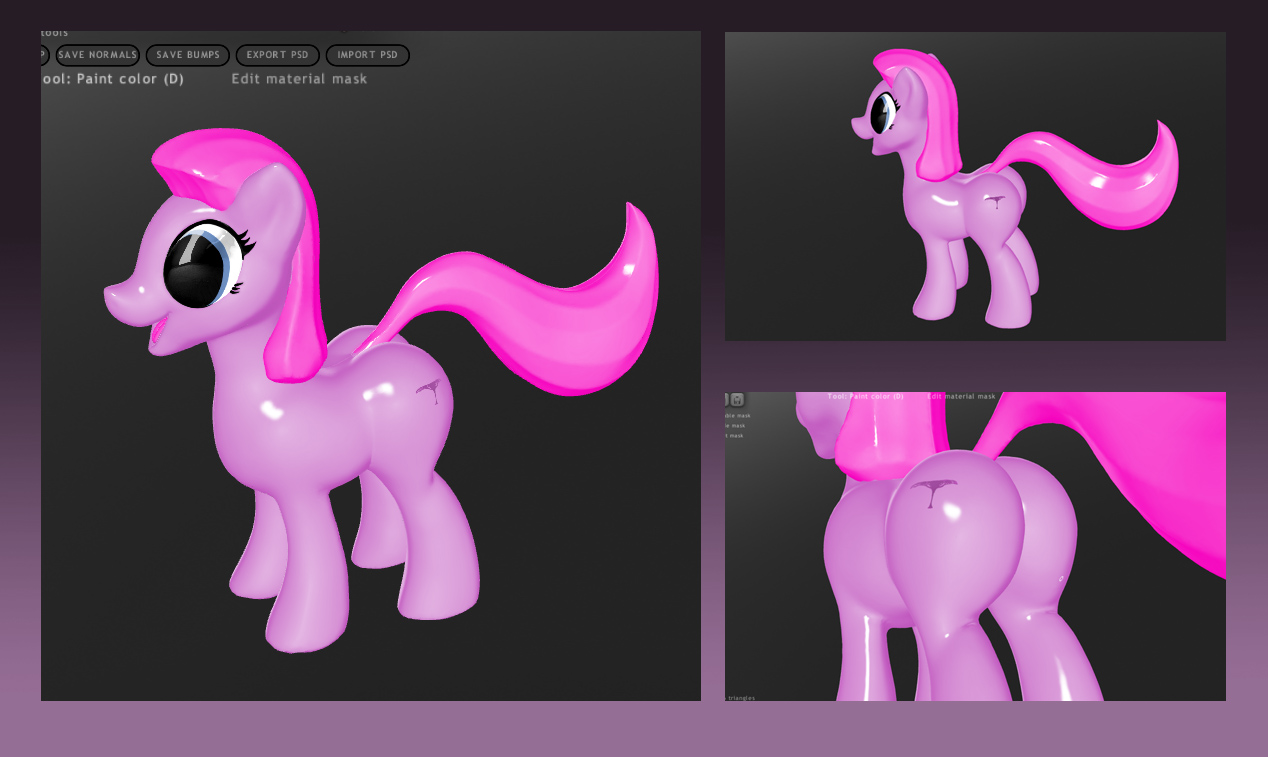Click 'Edit material mask' in the bottom-right view
Viewport: 1268px width, 757px height.
pos(961,397)
